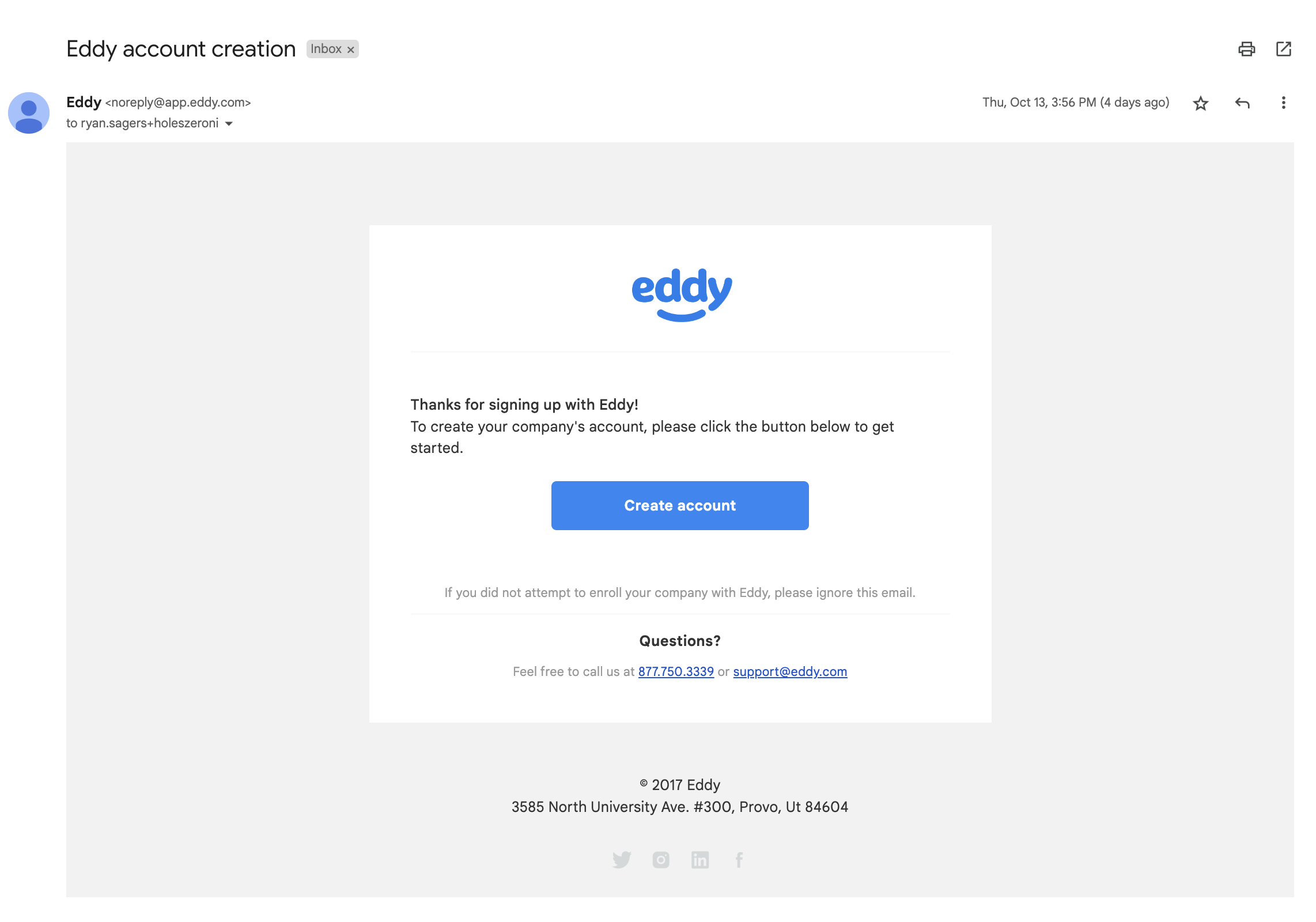Open Eddy's Twitter icon in footer
The image size is (1316, 922).
tap(622, 860)
